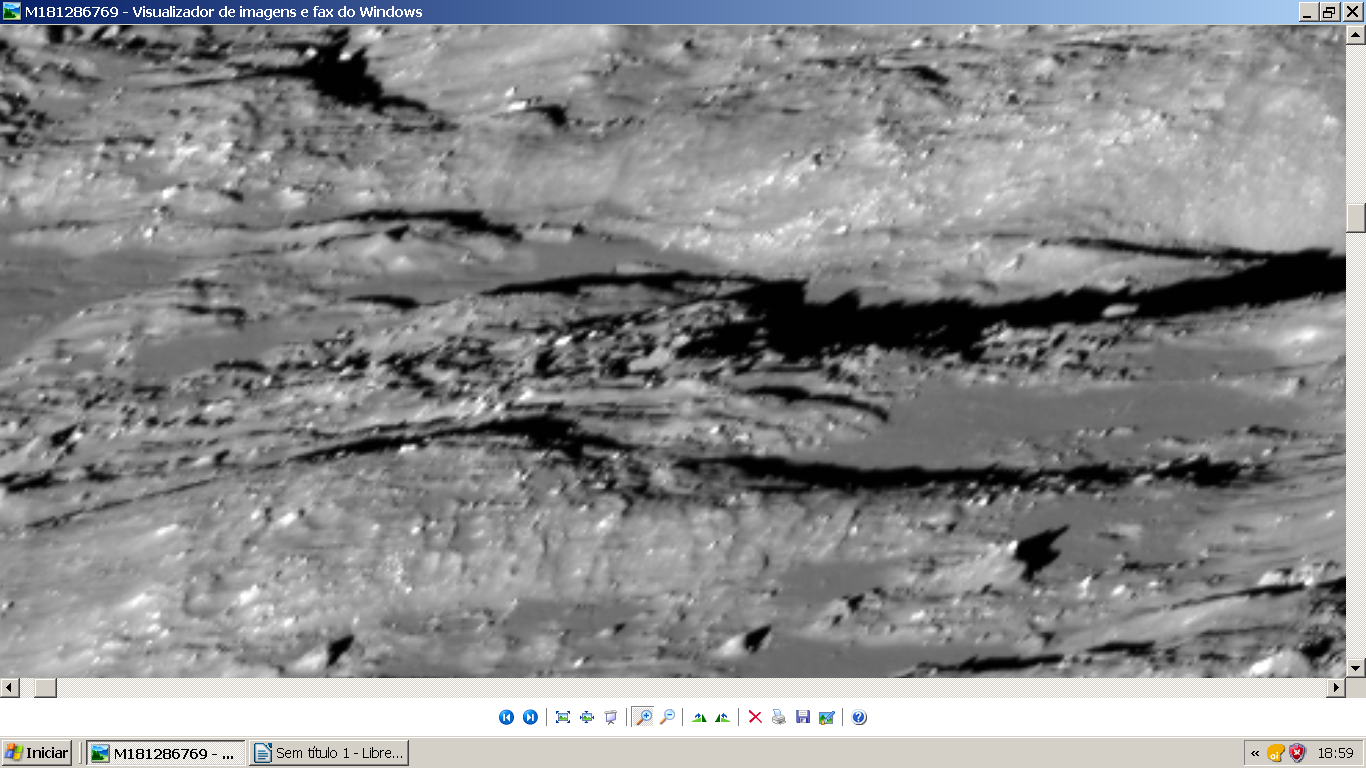1366x768 pixels.
Task: Open image for editing
Action: pos(827,717)
